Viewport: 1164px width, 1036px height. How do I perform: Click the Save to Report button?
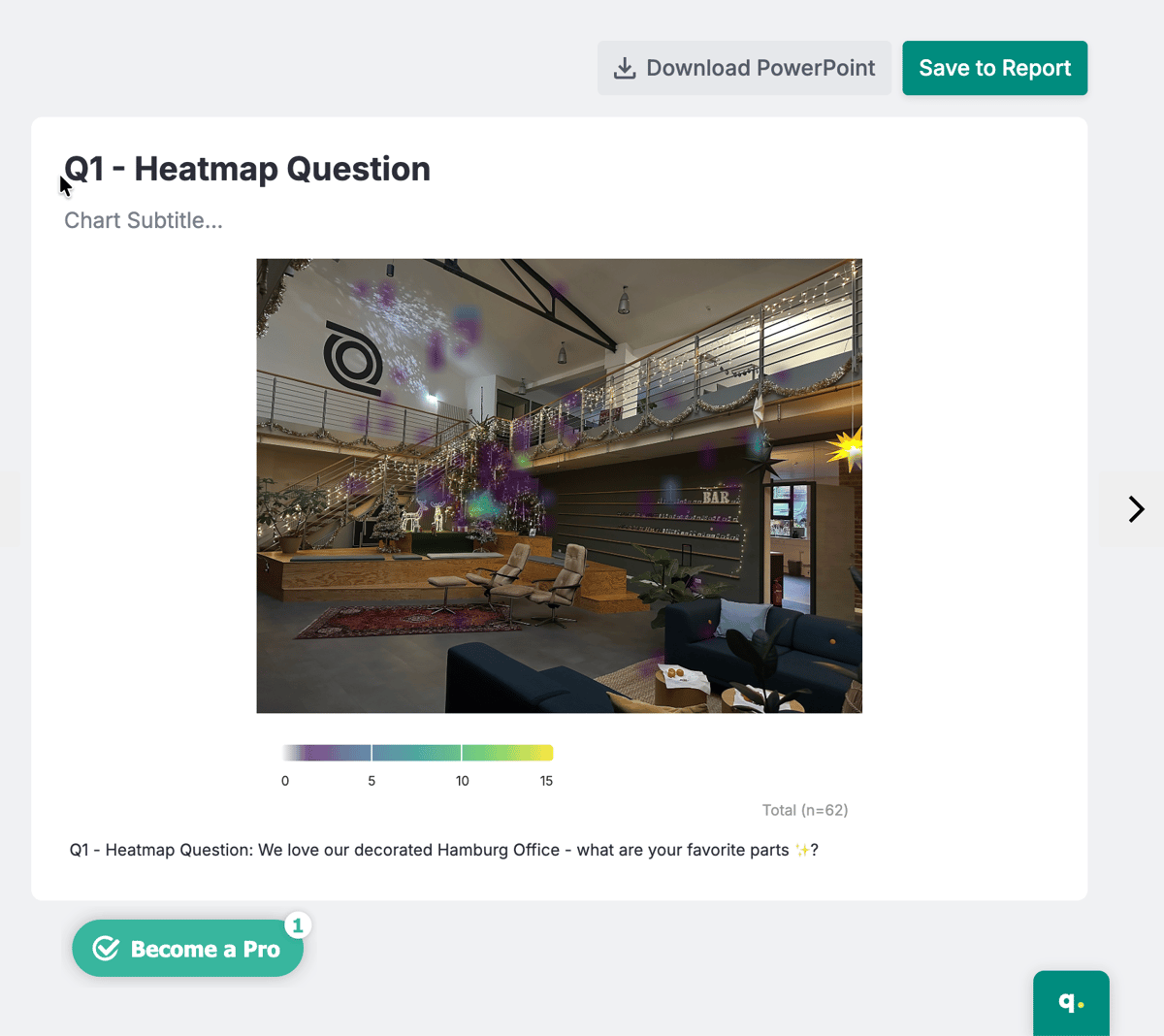pyautogui.click(x=994, y=68)
